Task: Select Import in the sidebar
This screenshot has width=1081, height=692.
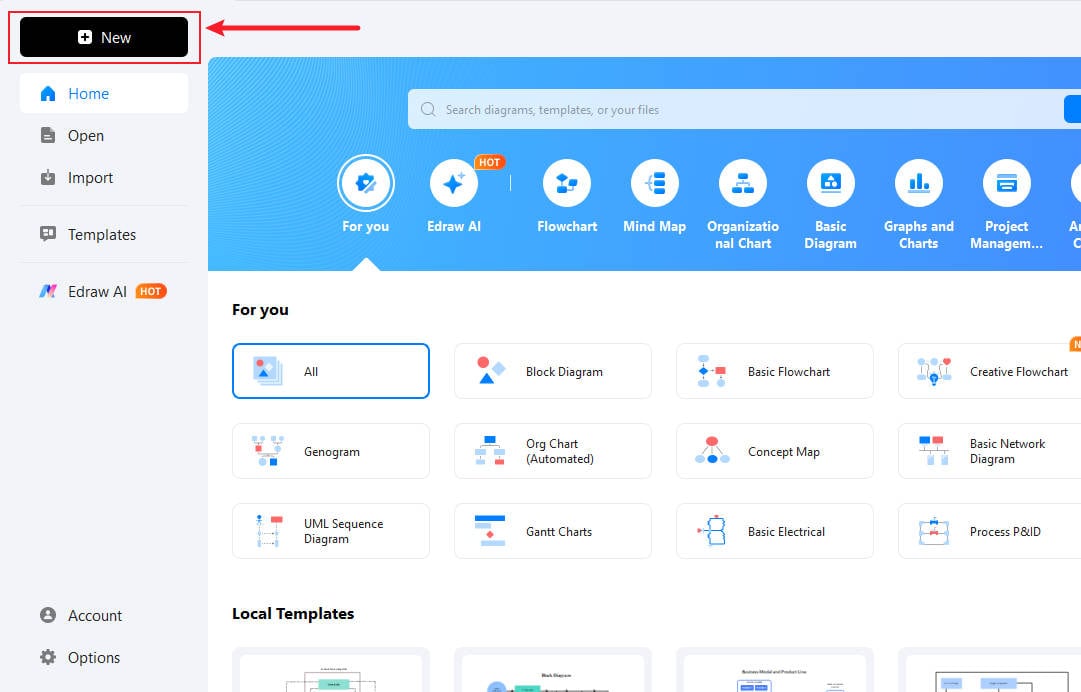Action: coord(104,178)
